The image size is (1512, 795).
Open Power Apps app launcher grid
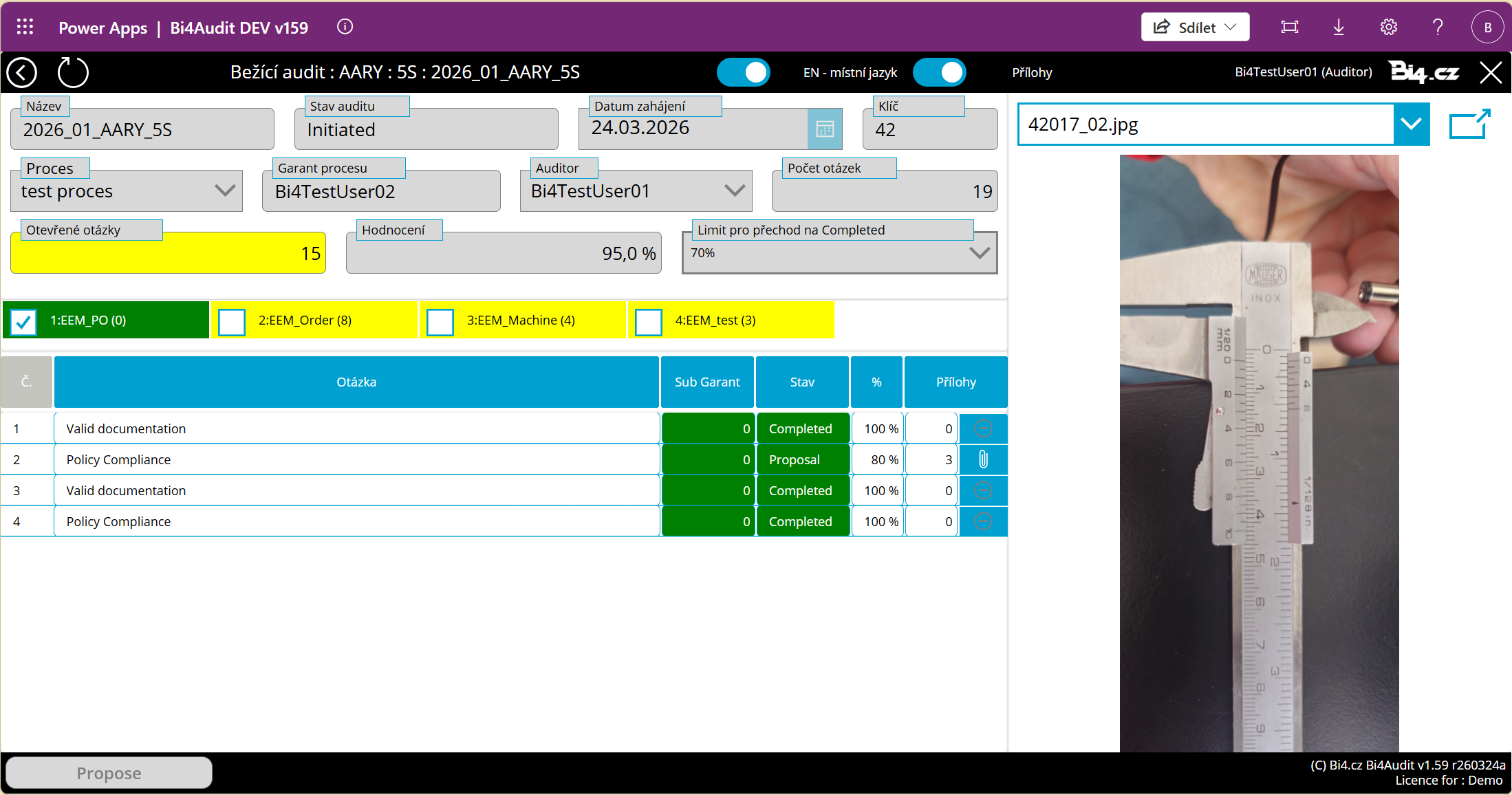click(25, 27)
